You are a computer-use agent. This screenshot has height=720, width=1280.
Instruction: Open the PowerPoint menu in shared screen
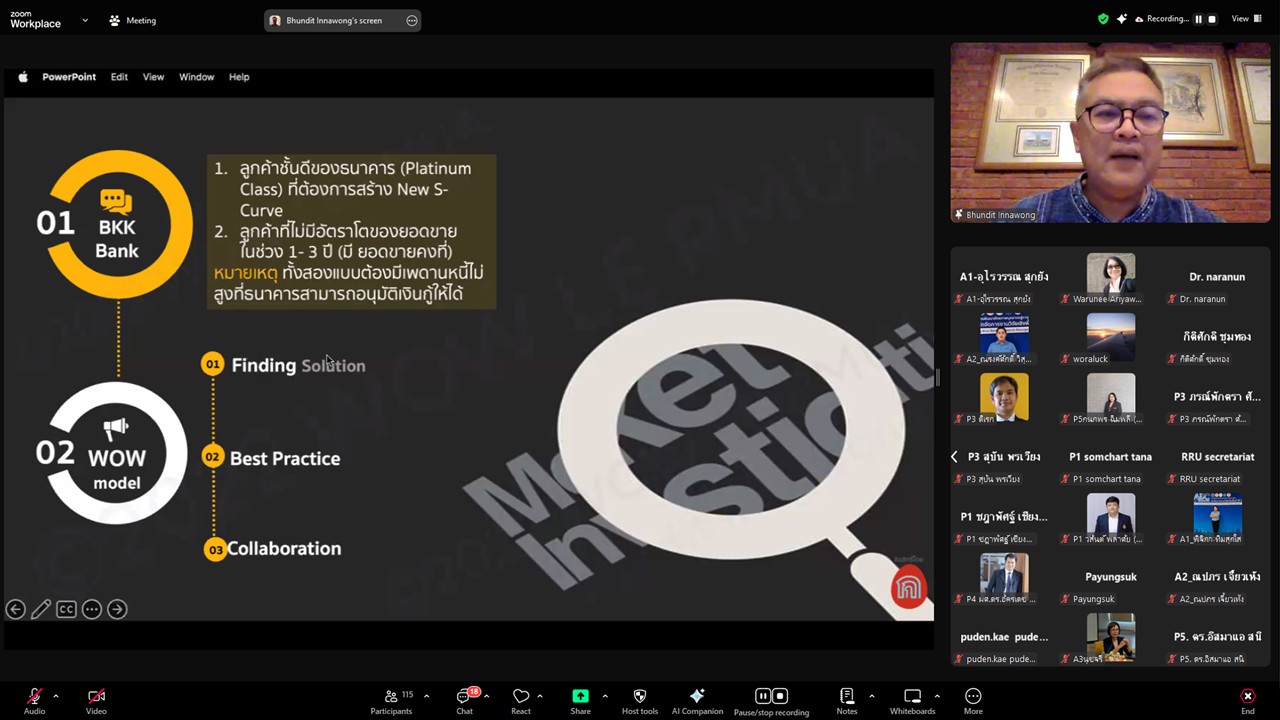tap(69, 77)
